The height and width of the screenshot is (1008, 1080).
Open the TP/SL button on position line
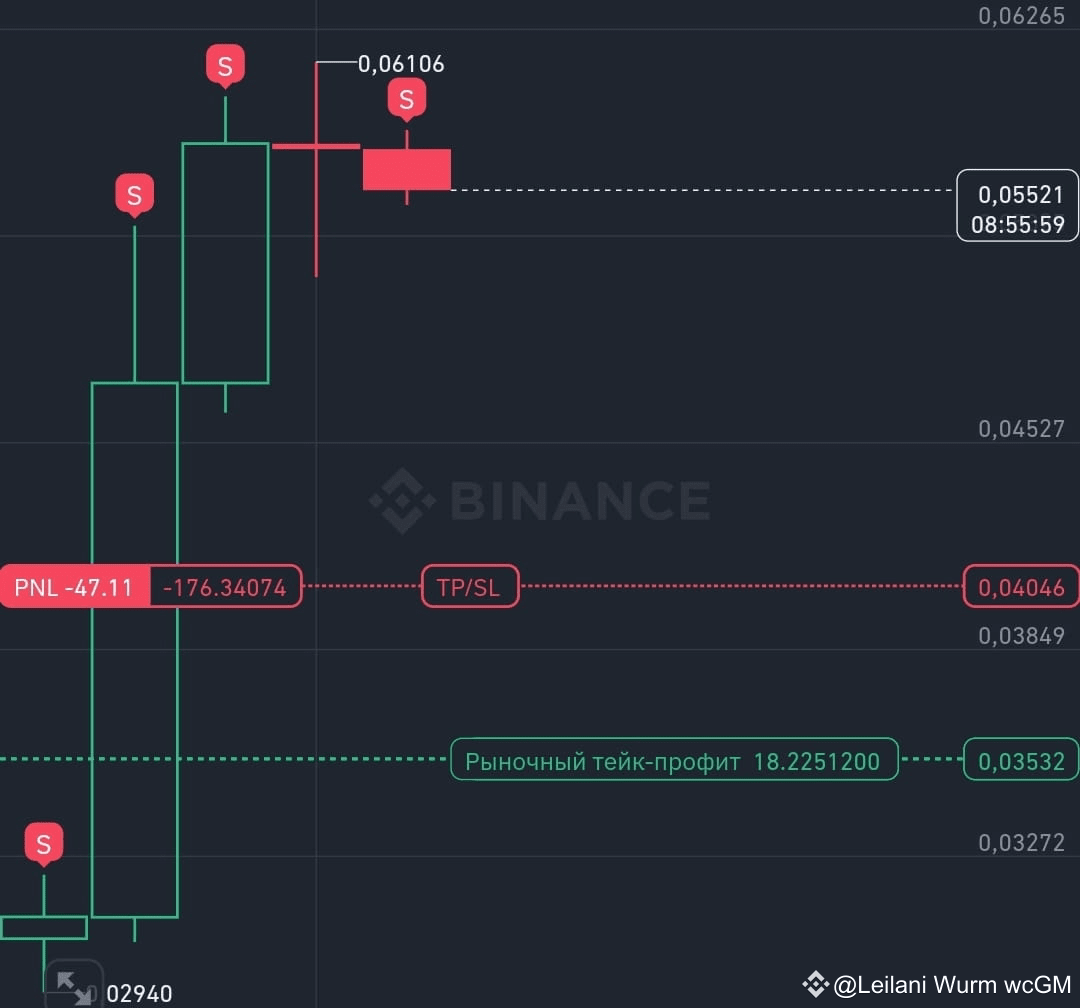click(470, 587)
